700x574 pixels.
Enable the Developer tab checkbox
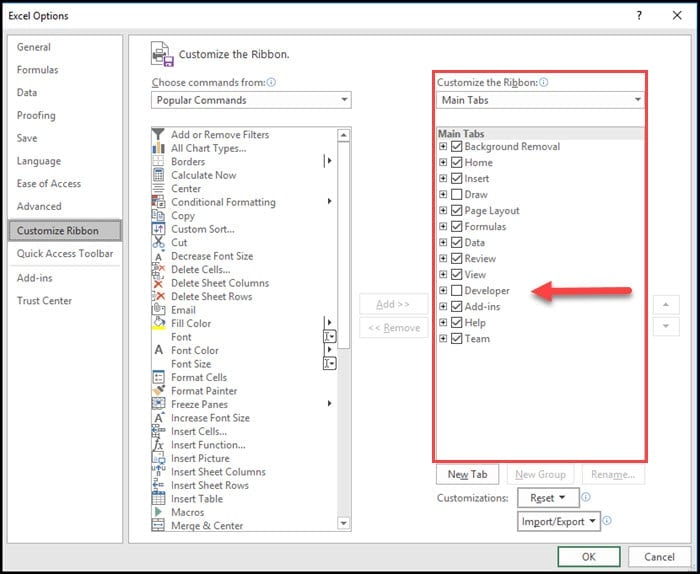click(456, 291)
